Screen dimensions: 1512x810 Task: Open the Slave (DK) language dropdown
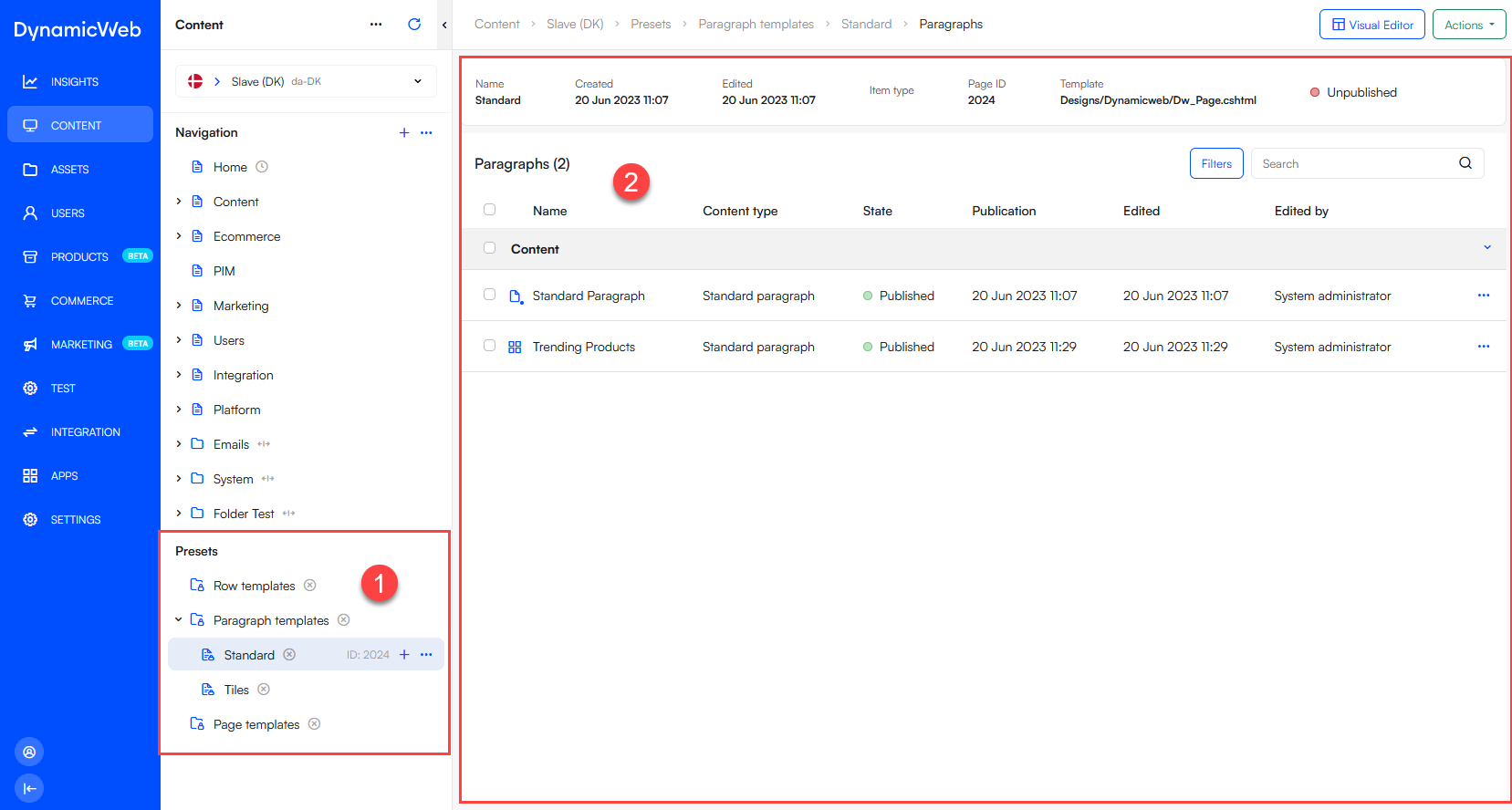[x=306, y=81]
